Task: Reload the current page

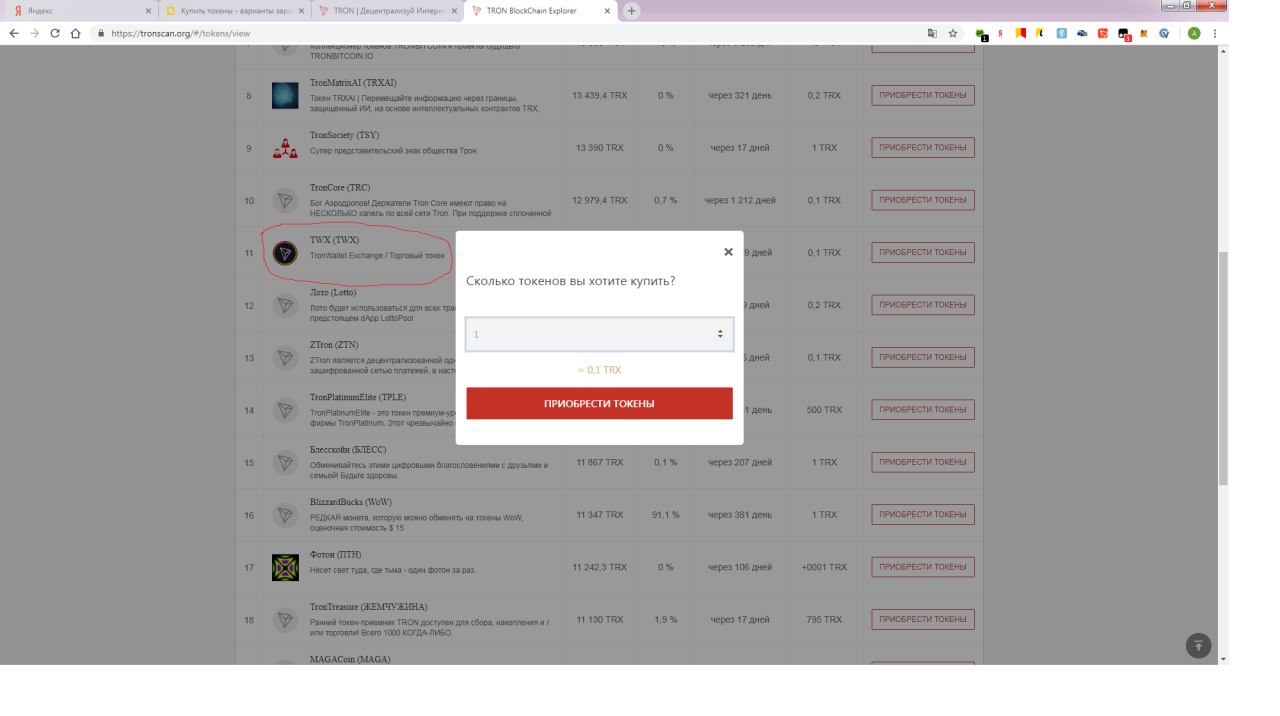Action: (x=55, y=33)
